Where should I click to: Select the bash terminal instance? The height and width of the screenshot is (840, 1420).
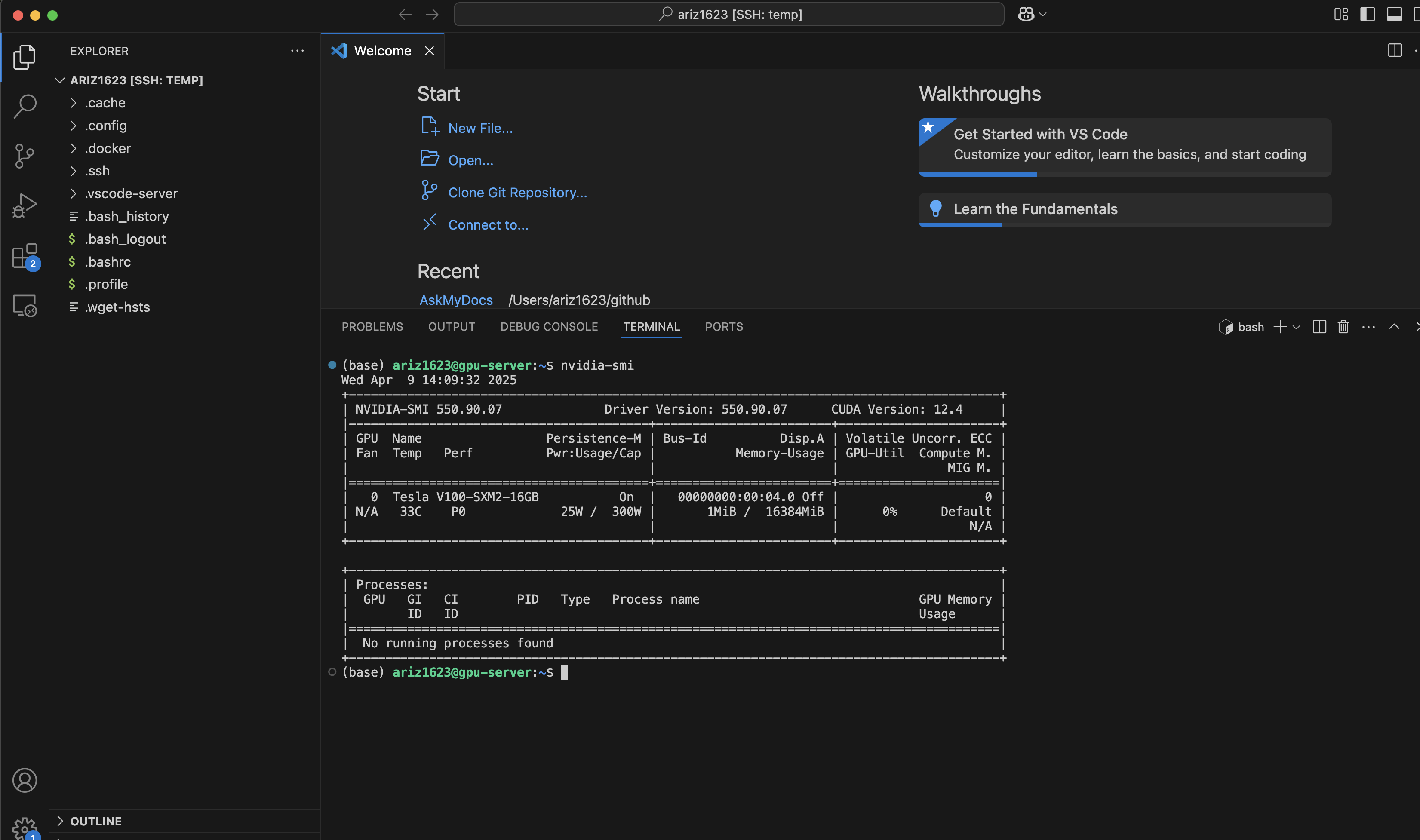pos(1242,327)
